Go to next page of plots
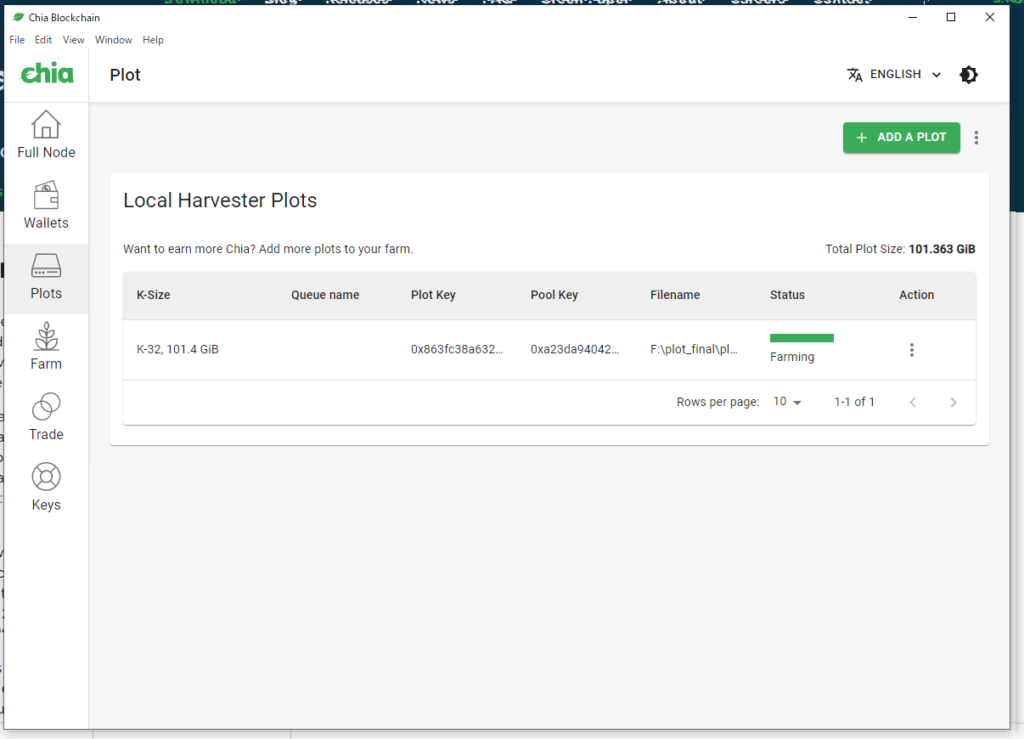 [x=953, y=402]
